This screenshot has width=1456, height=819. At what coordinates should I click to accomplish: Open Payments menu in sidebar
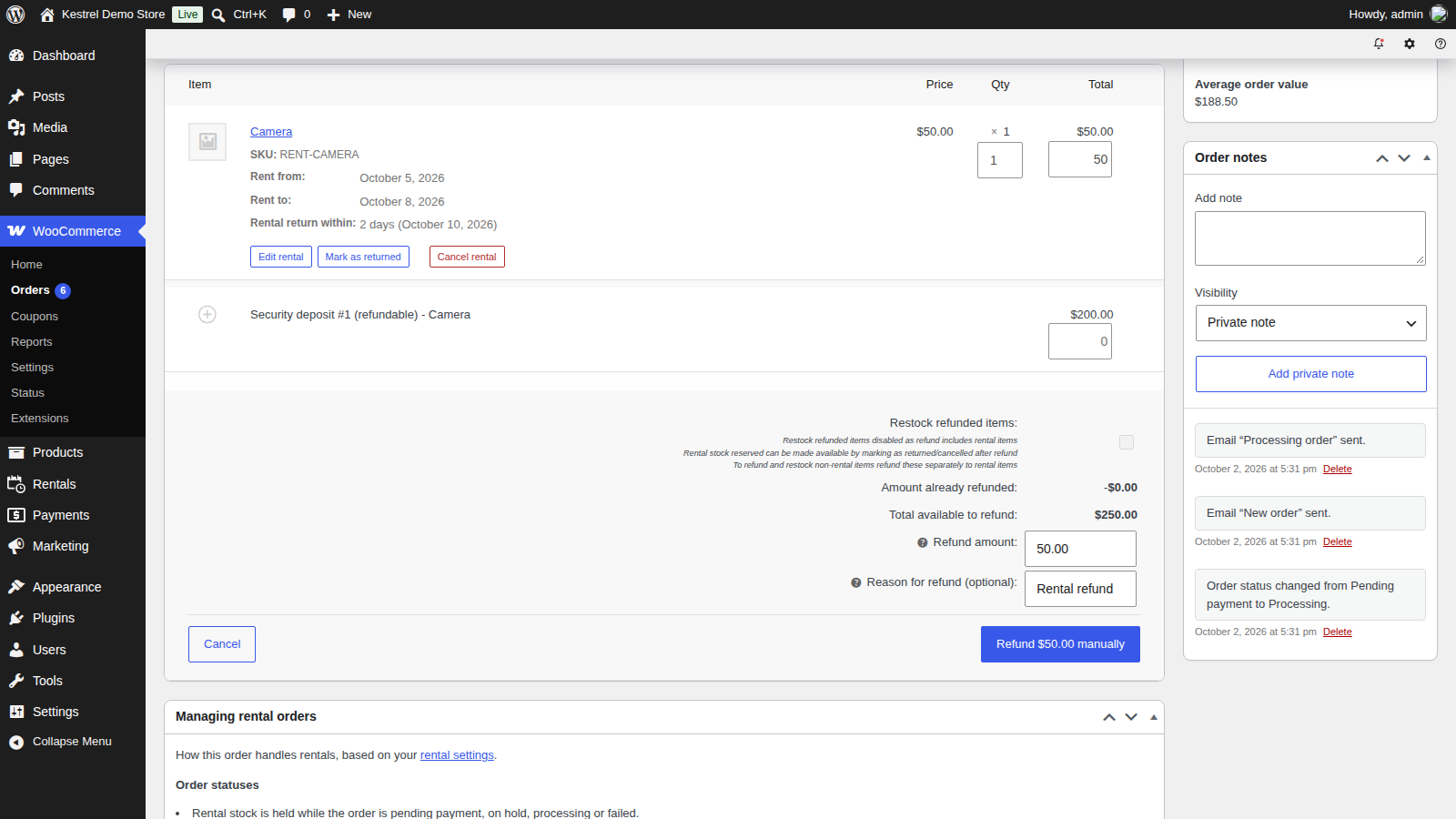[73, 515]
